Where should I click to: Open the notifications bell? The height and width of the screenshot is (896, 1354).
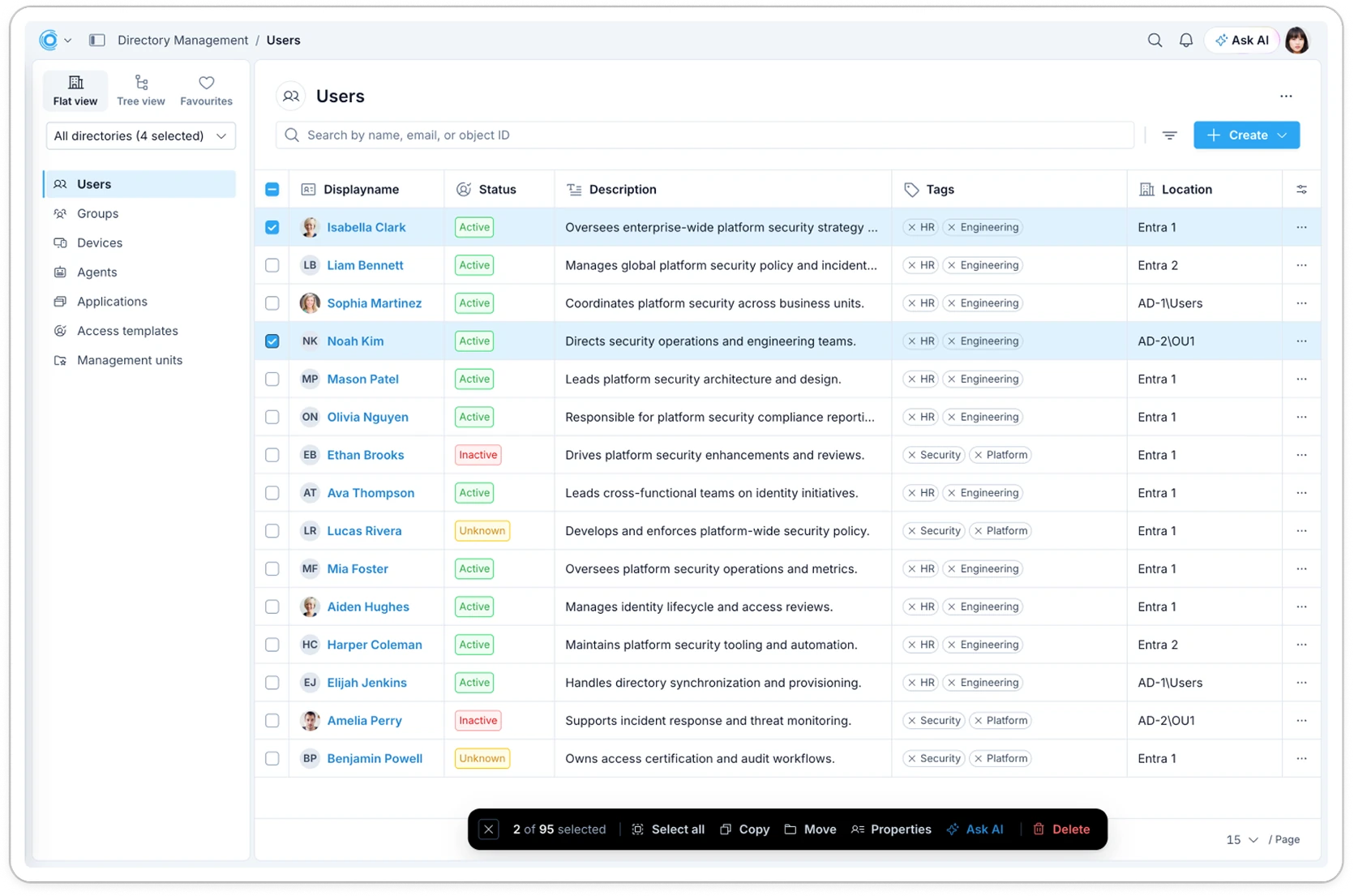click(1185, 40)
